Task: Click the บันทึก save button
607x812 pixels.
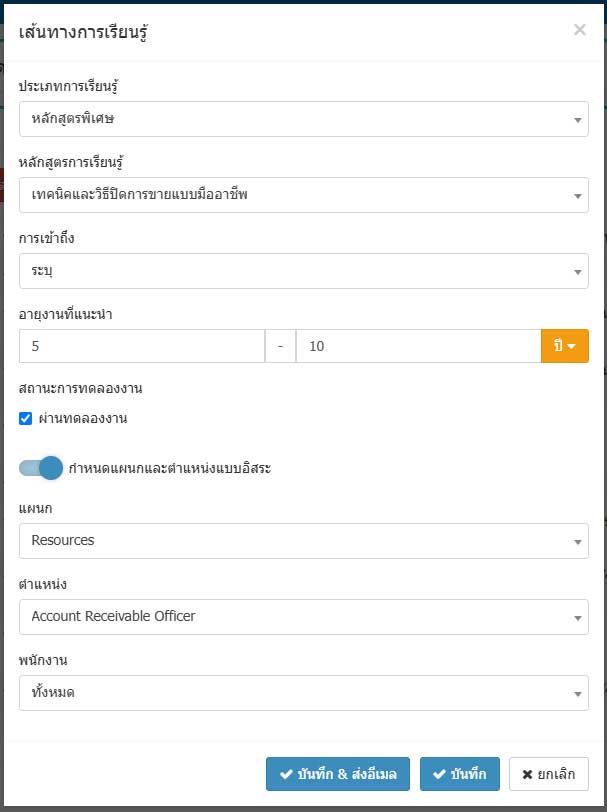Action: point(460,774)
